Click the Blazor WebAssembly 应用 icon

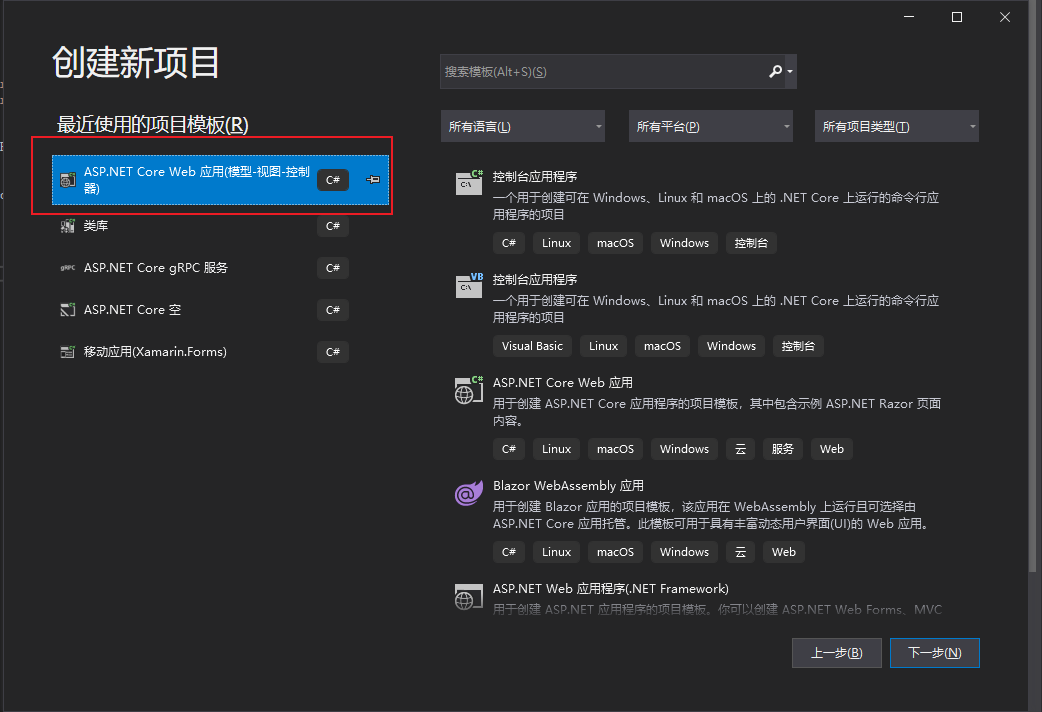pyautogui.click(x=469, y=492)
